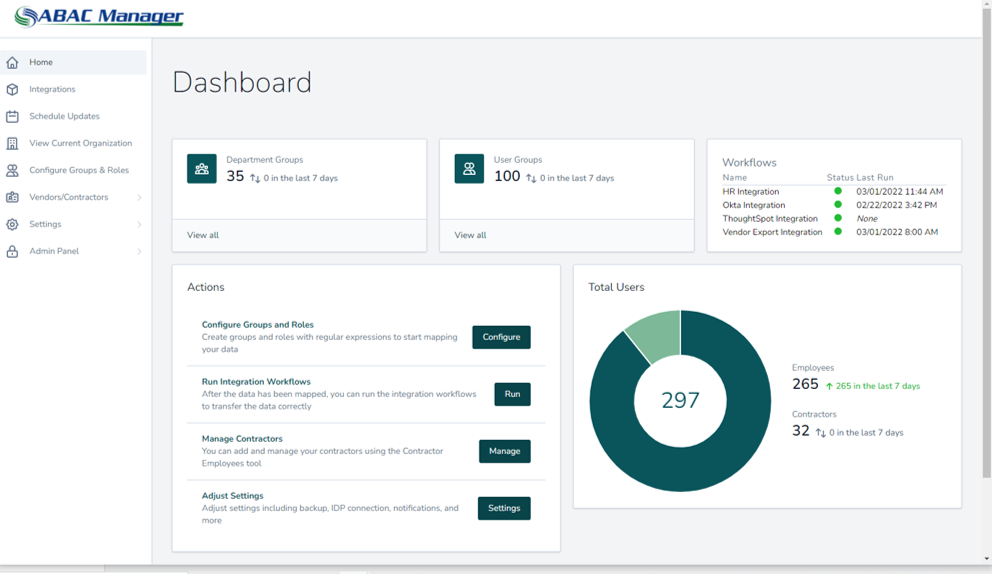Click the ABAC Manager logo

coord(99,16)
